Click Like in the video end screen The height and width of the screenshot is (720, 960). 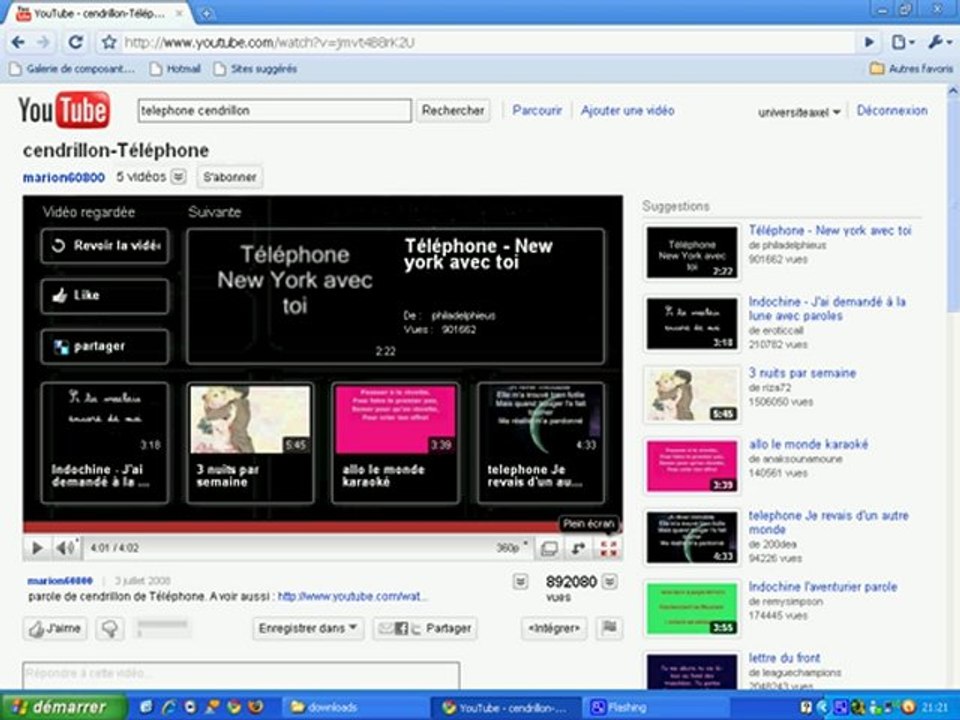pyautogui.click(x=105, y=296)
